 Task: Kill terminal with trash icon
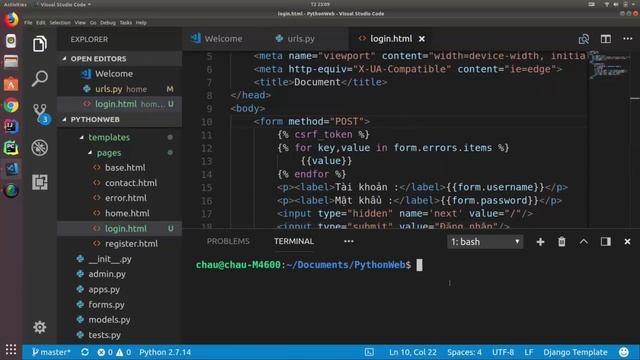pos(562,242)
